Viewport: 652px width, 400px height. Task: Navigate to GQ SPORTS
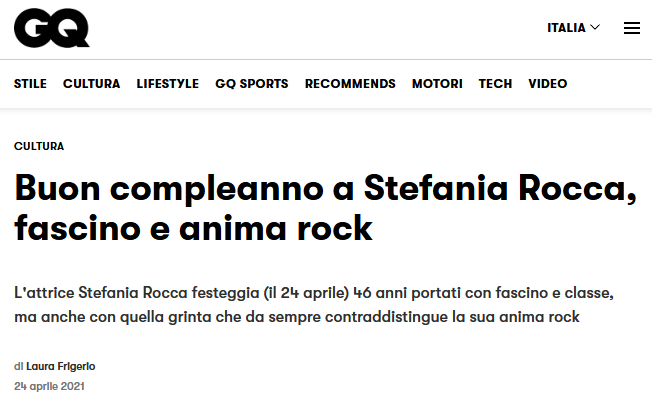(x=251, y=84)
